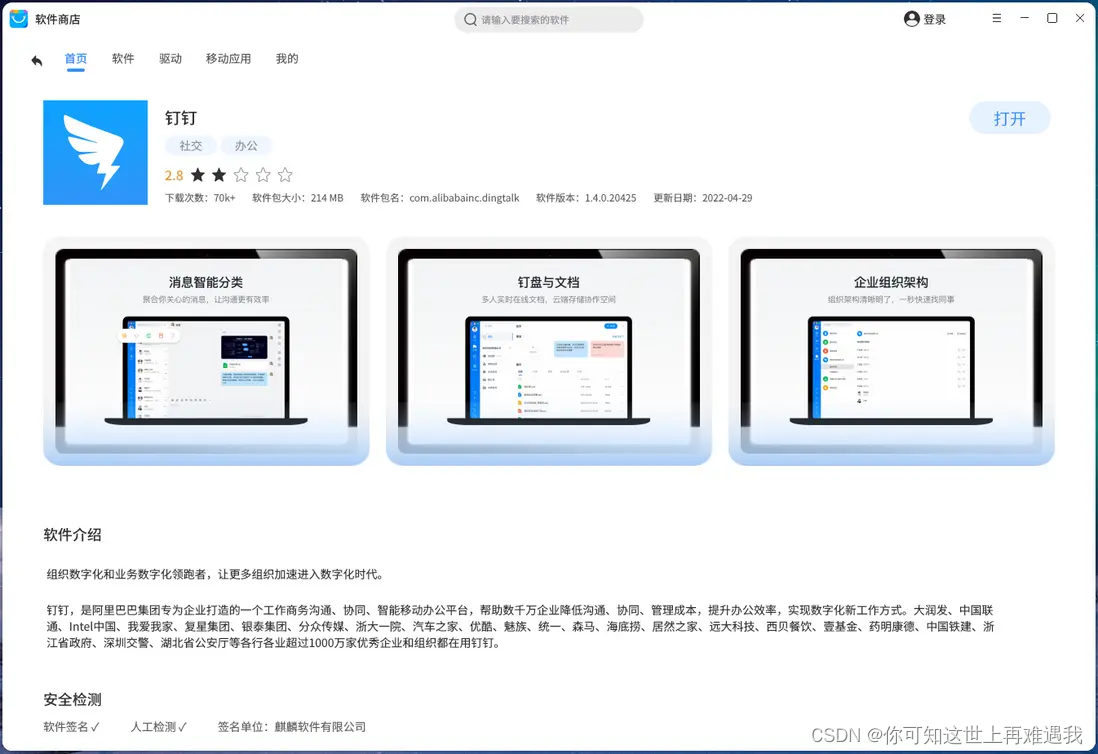
Task: Switch to the 首页 tab
Action: point(76,59)
